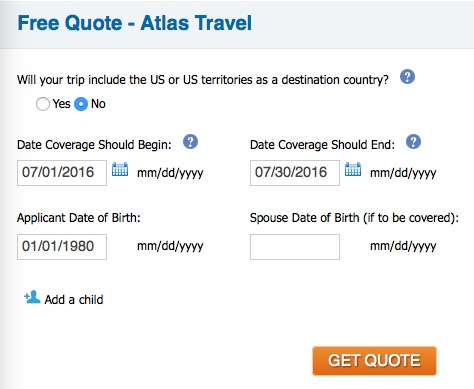This screenshot has width=474, height=389.
Task: Open calendar picker for coverage end date
Action: [x=353, y=169]
